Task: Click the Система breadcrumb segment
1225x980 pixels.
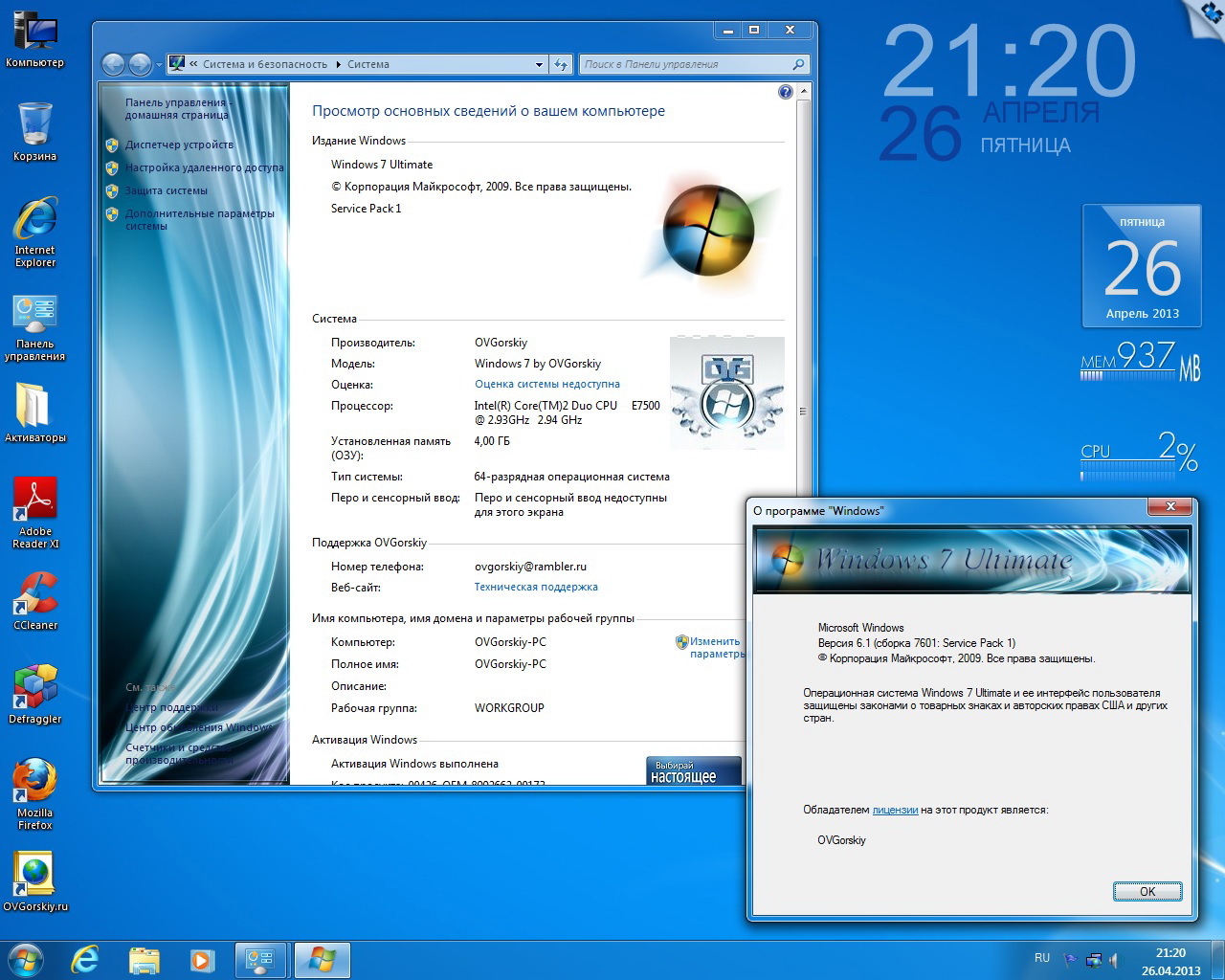Action: pos(368,64)
